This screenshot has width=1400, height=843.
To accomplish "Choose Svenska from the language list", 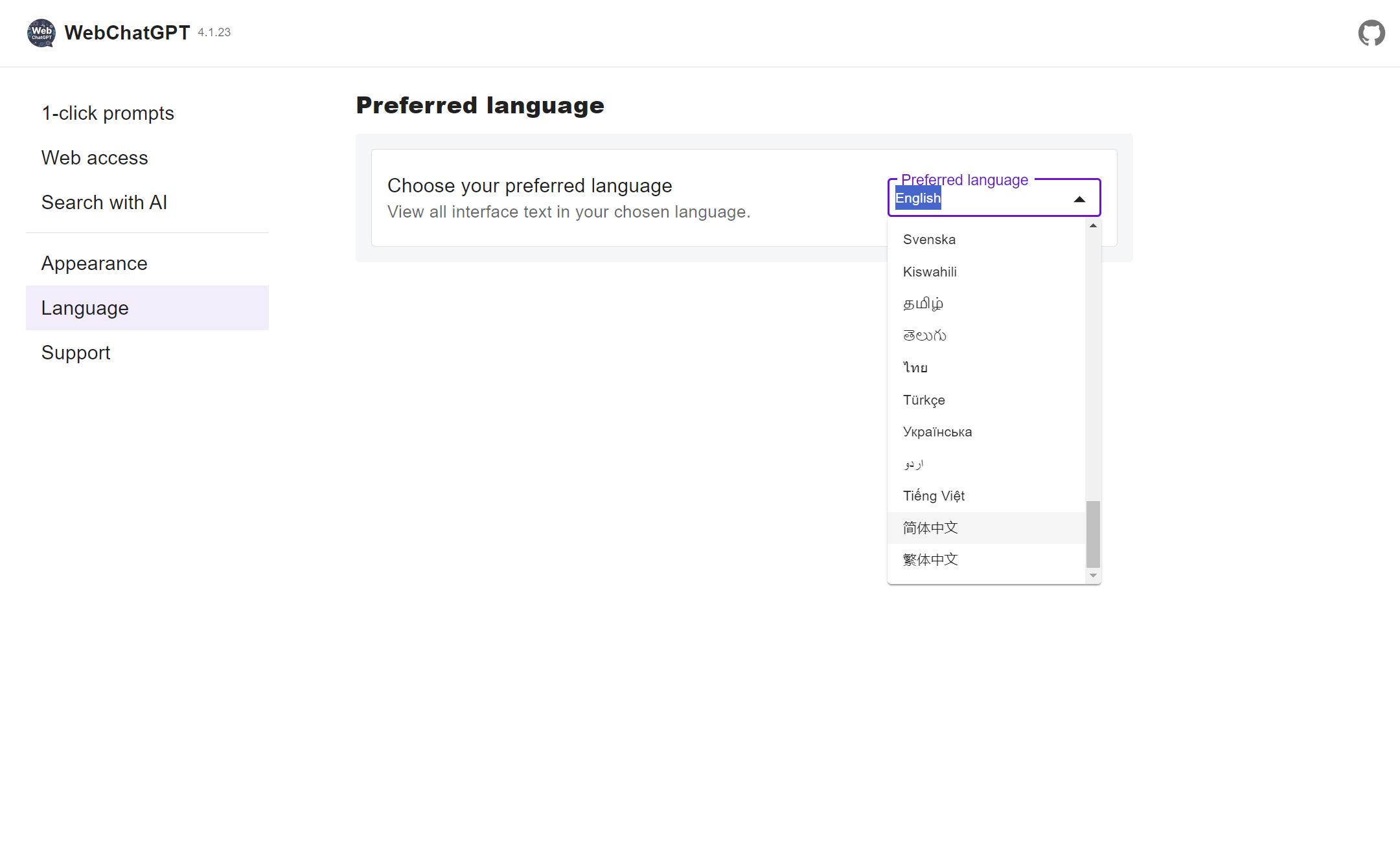I will [x=987, y=240].
